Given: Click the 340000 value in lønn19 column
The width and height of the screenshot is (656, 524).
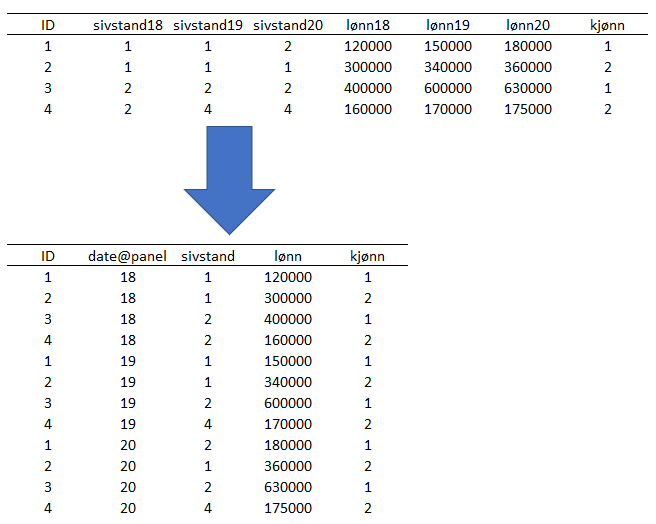Looking at the screenshot, I should tap(447, 67).
